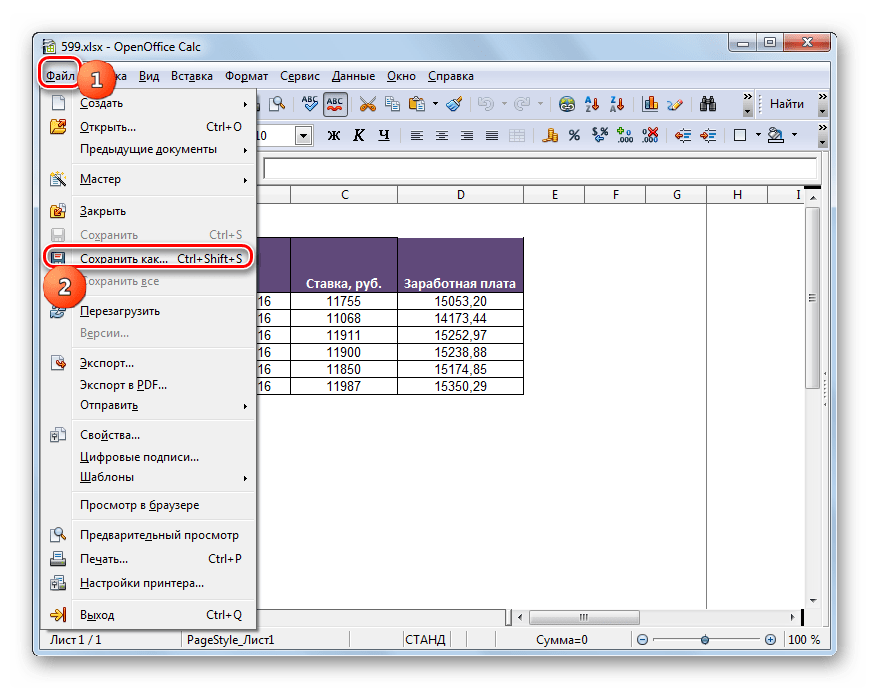Toggle the drawing functions pencil icon
The image size is (870, 689).
pyautogui.click(x=675, y=104)
